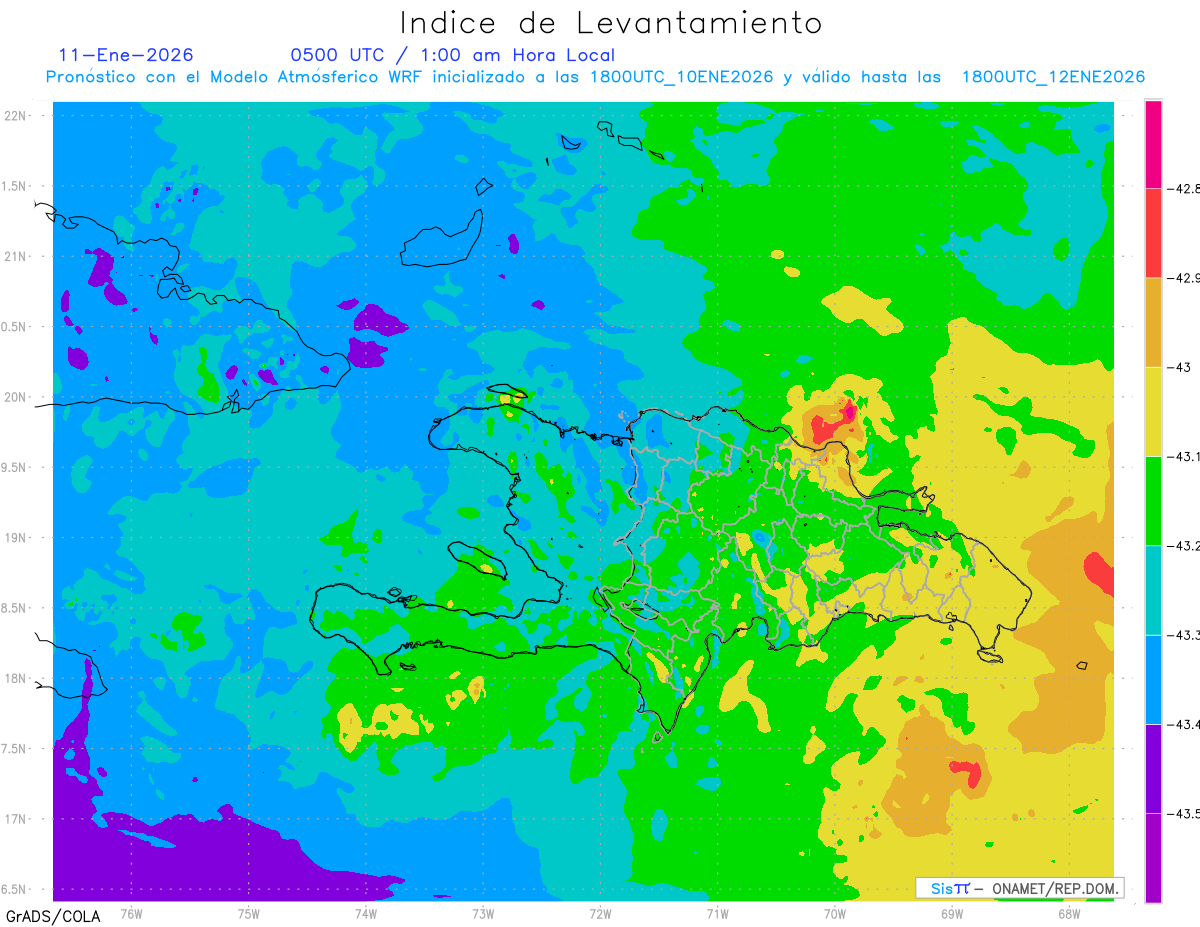The width and height of the screenshot is (1200, 927).
Task: Click the legend value "-43.2"
Action: click(1185, 546)
